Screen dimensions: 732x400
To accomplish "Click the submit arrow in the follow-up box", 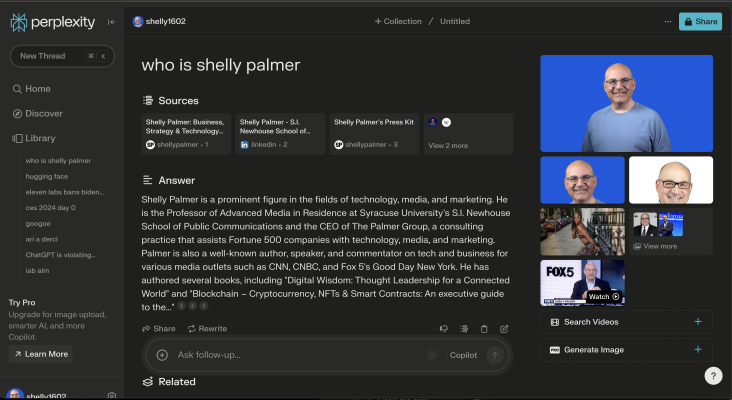I will (x=494, y=355).
